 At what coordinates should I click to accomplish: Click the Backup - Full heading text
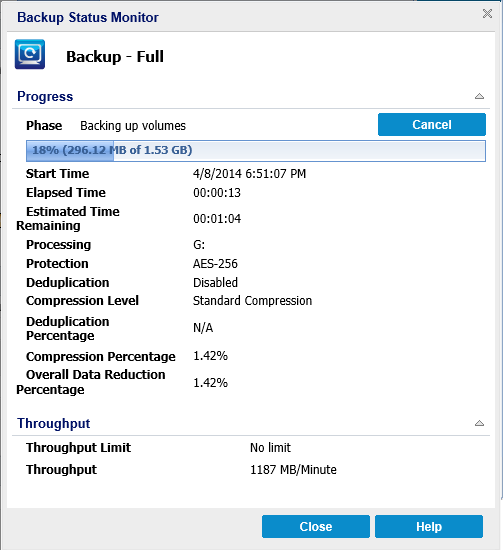click(x=115, y=56)
